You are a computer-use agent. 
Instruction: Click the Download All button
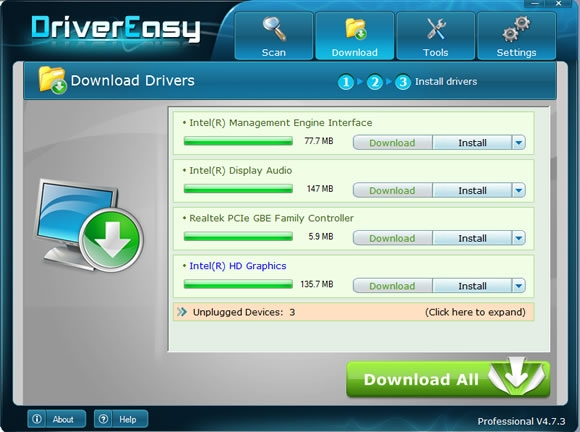click(x=448, y=378)
